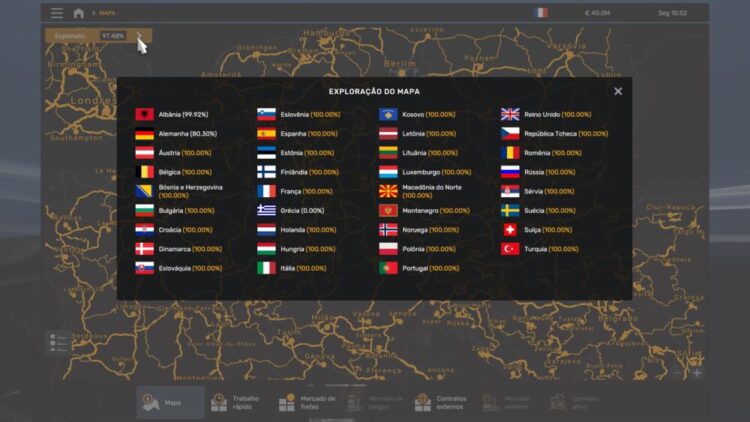The height and width of the screenshot is (422, 750).
Task: Click the France flag in list
Action: (x=266, y=191)
